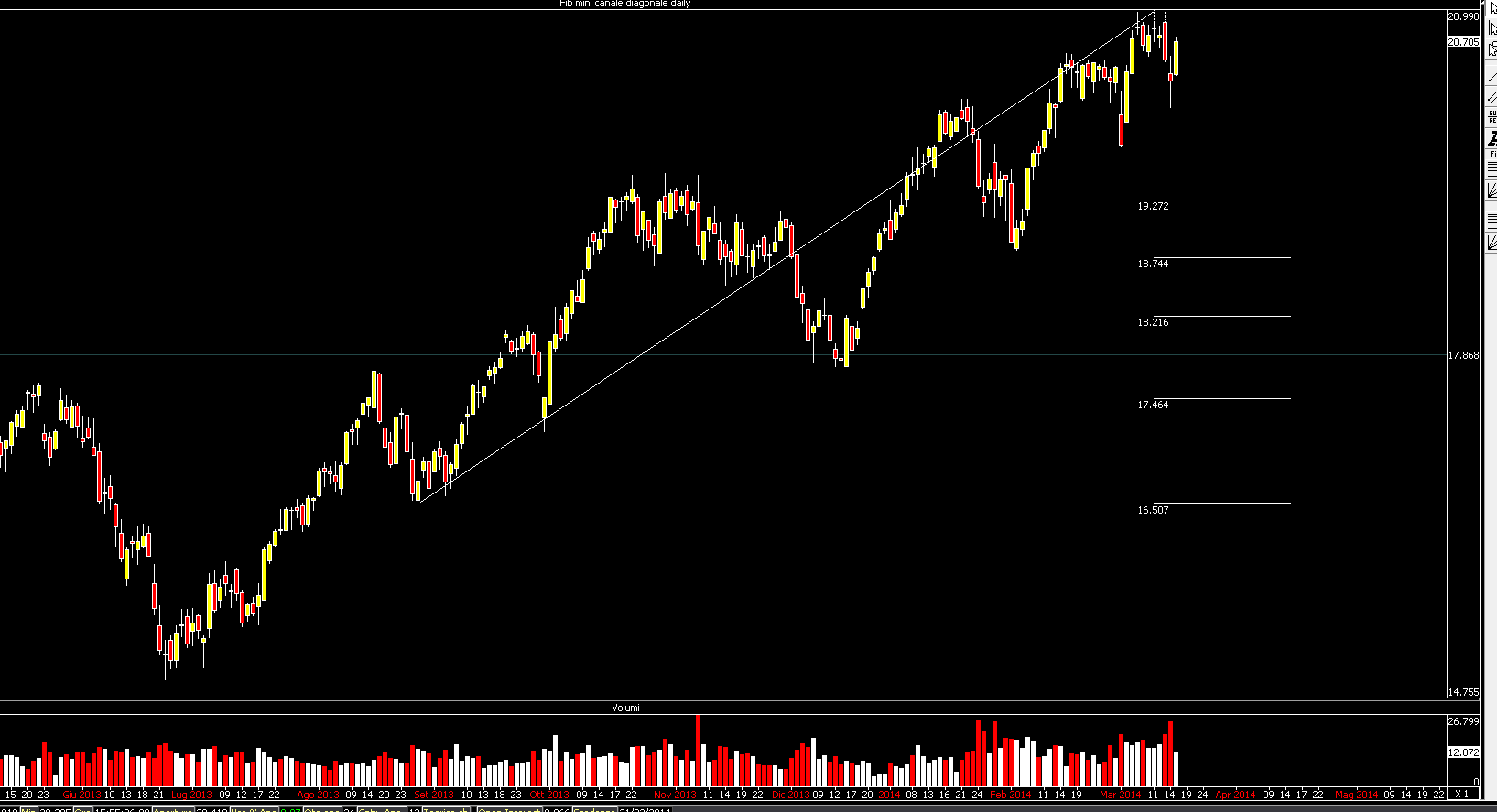Select the Fi Fibonacci tool icon
The width and height of the screenshot is (1497, 812).
pyautogui.click(x=1492, y=154)
